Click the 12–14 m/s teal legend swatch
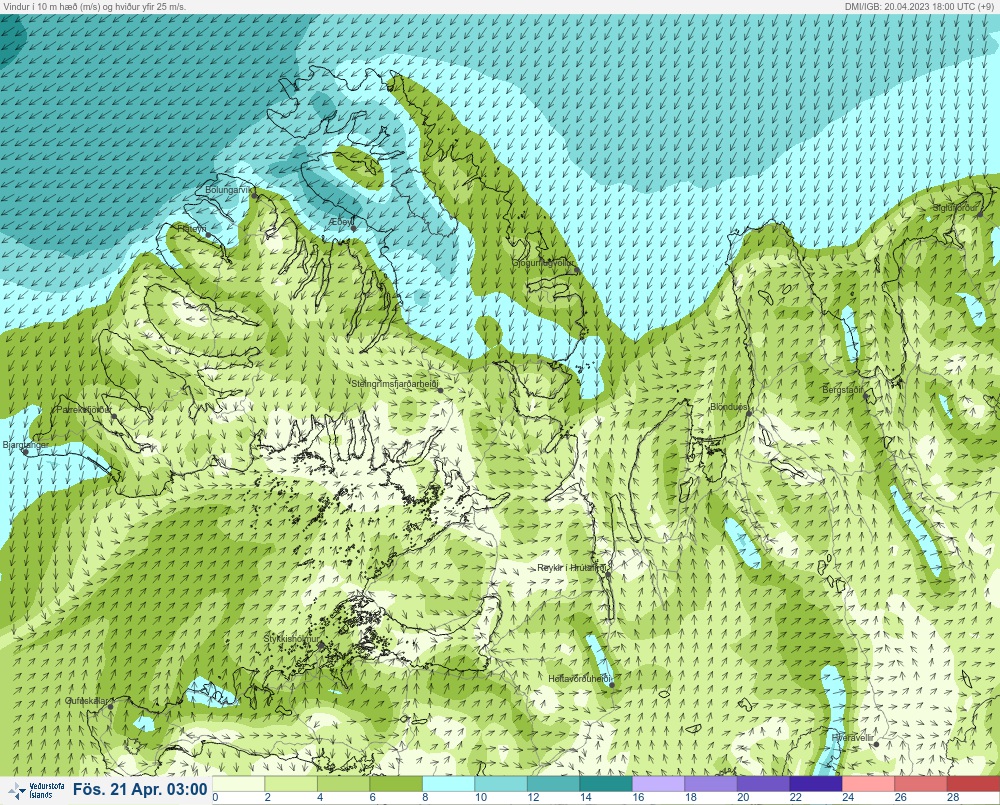Screen dimensions: 1000x805 554,783
